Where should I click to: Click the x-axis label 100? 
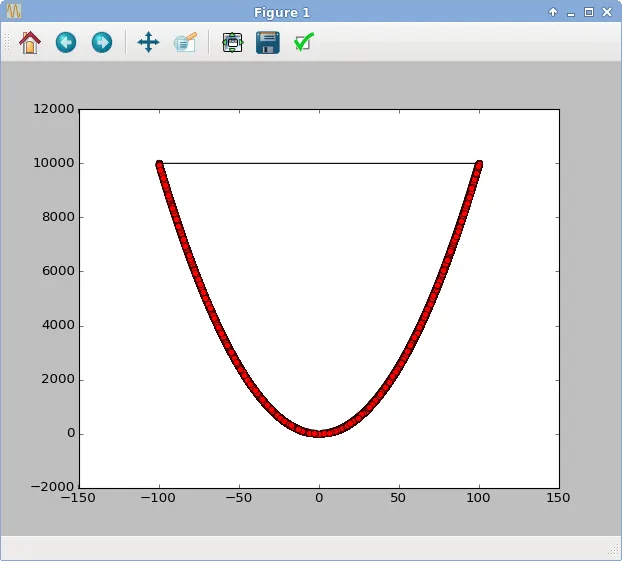click(x=478, y=498)
